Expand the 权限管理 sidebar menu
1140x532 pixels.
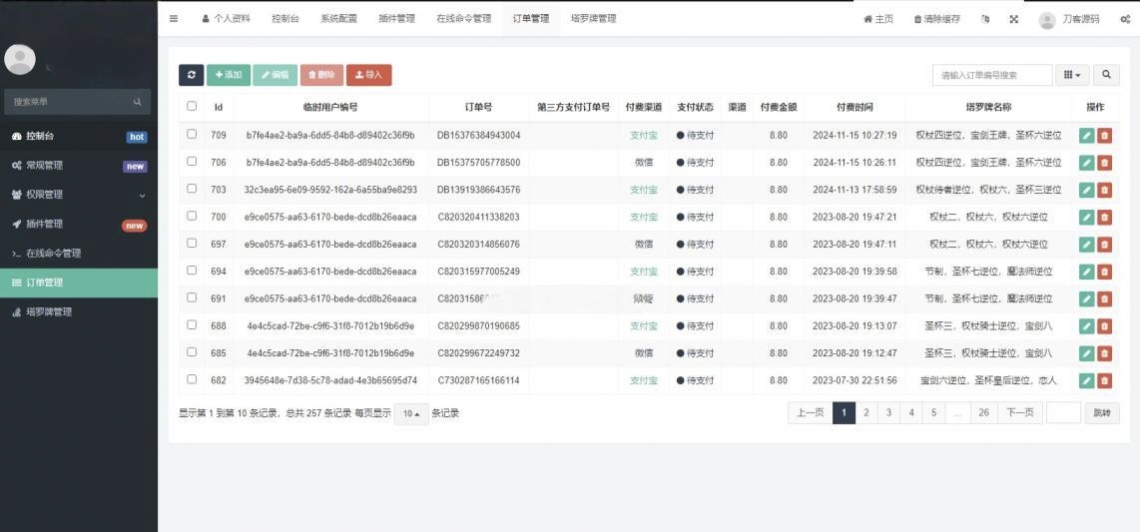click(x=78, y=195)
